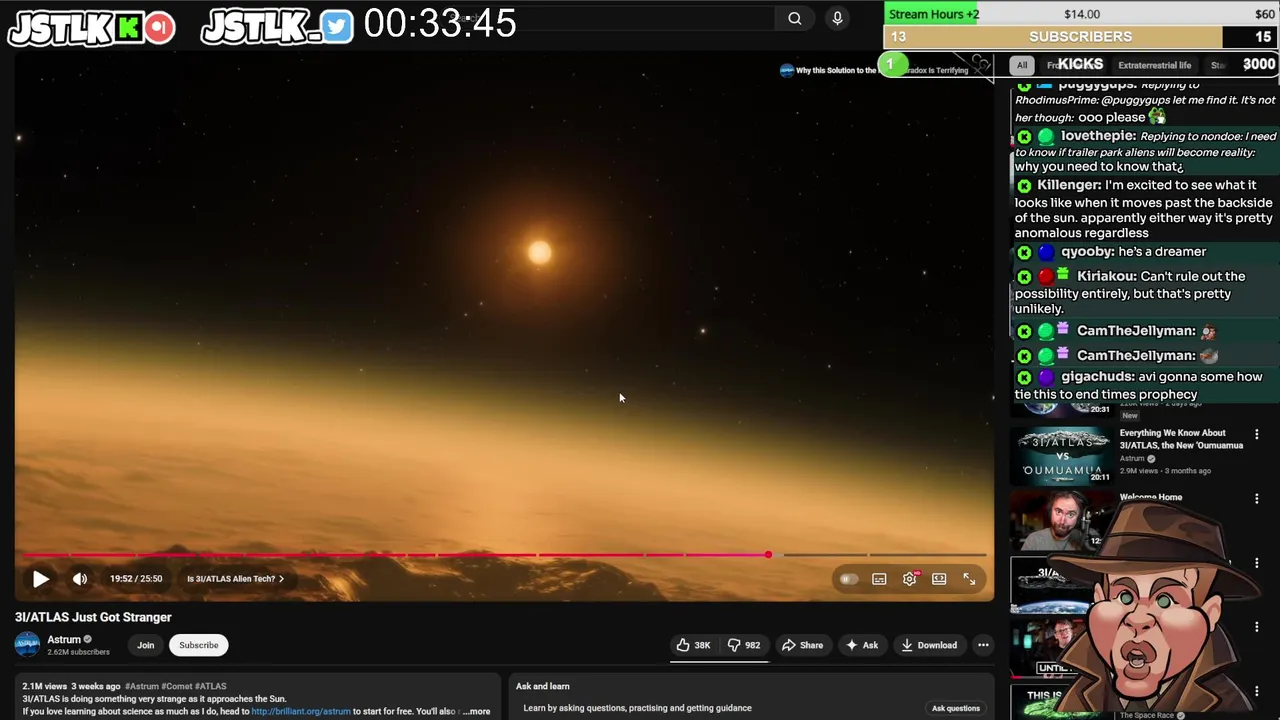Screen dimensions: 1280x720
Task: Click the #ATLAS hashtag
Action: [x=211, y=686]
